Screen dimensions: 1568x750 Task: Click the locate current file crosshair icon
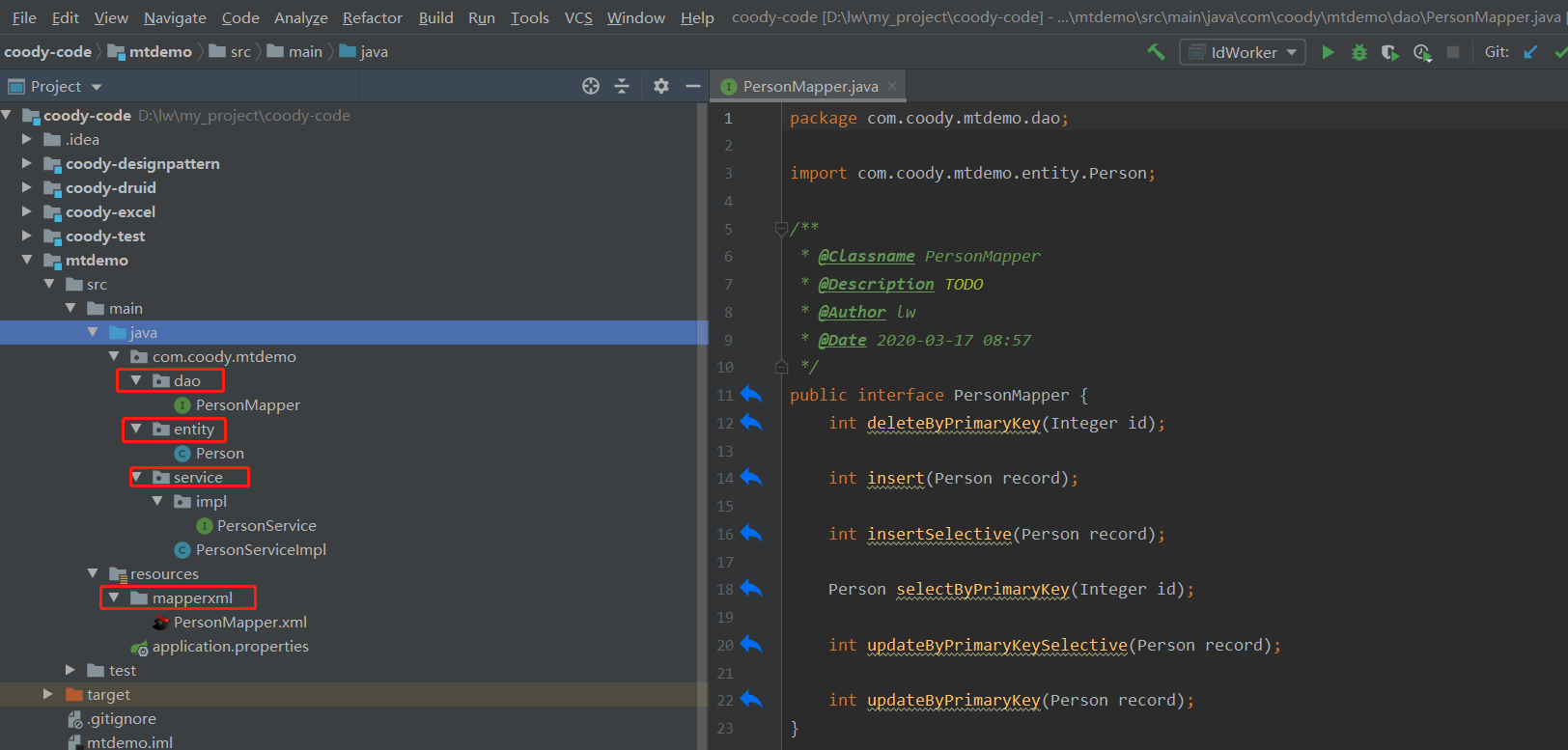(591, 86)
